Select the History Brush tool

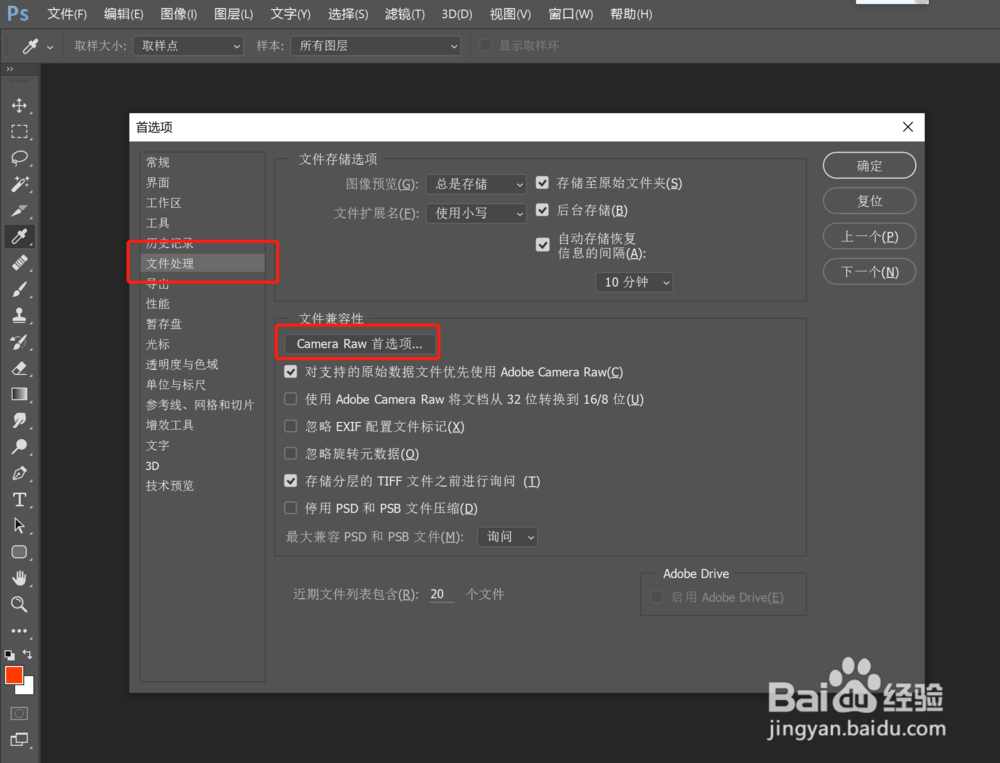coord(19,342)
